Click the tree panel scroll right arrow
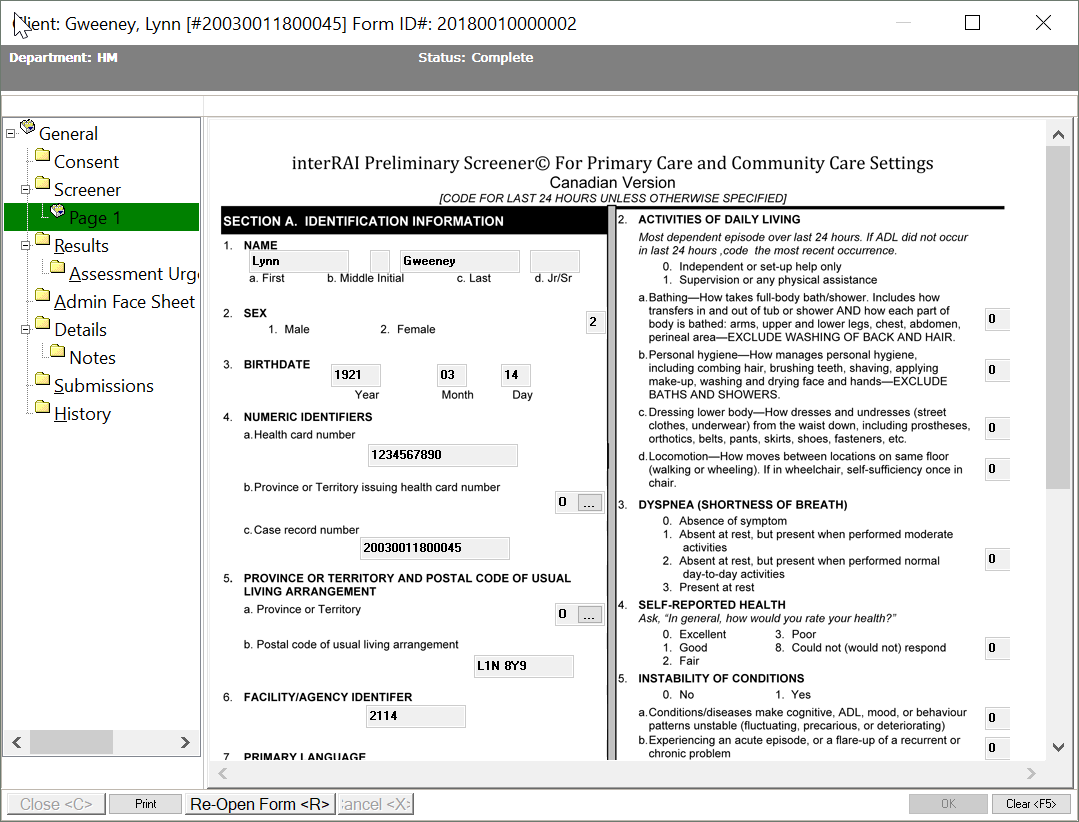 click(x=185, y=742)
